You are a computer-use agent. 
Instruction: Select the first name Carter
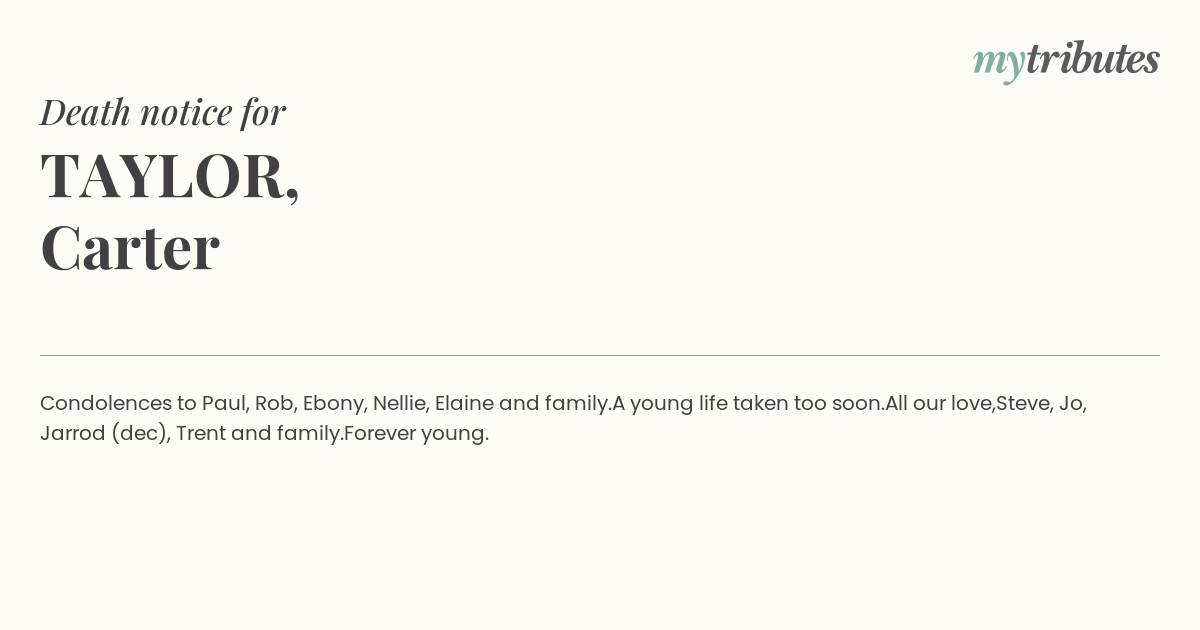tap(130, 247)
